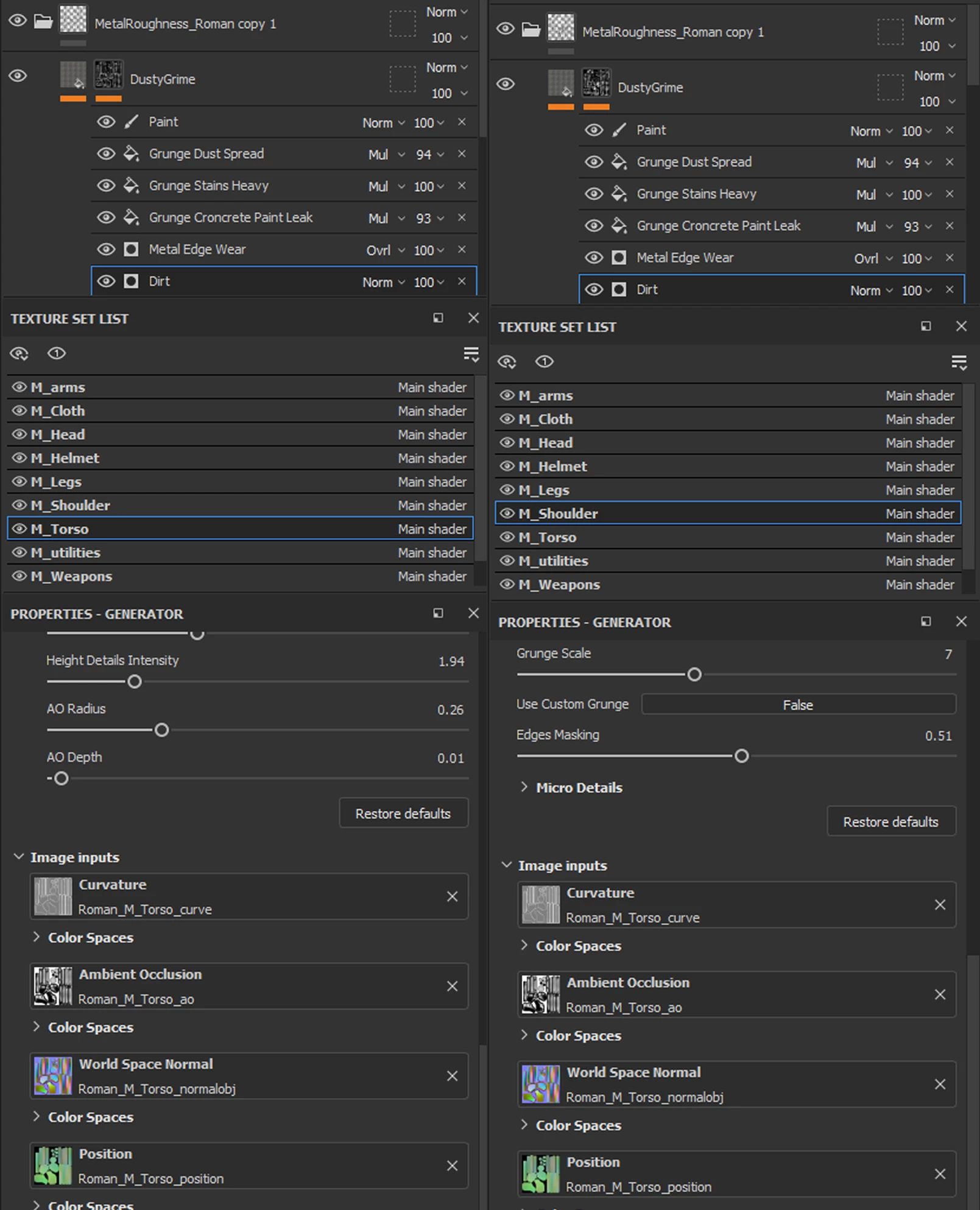
Task: Toggle left Metal Edge Wear visibility
Action: [x=106, y=249]
